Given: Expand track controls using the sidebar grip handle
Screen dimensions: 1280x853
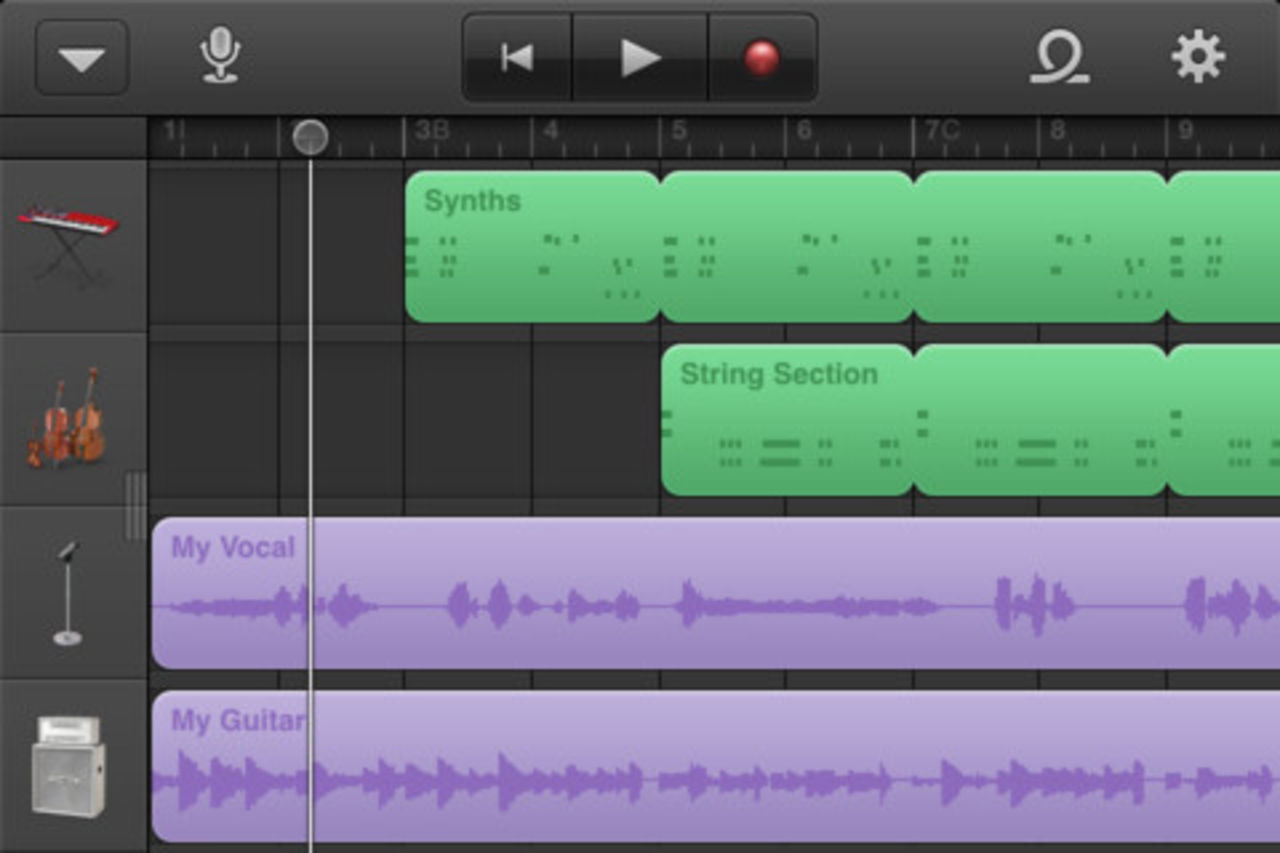Looking at the screenshot, I should tap(135, 506).
